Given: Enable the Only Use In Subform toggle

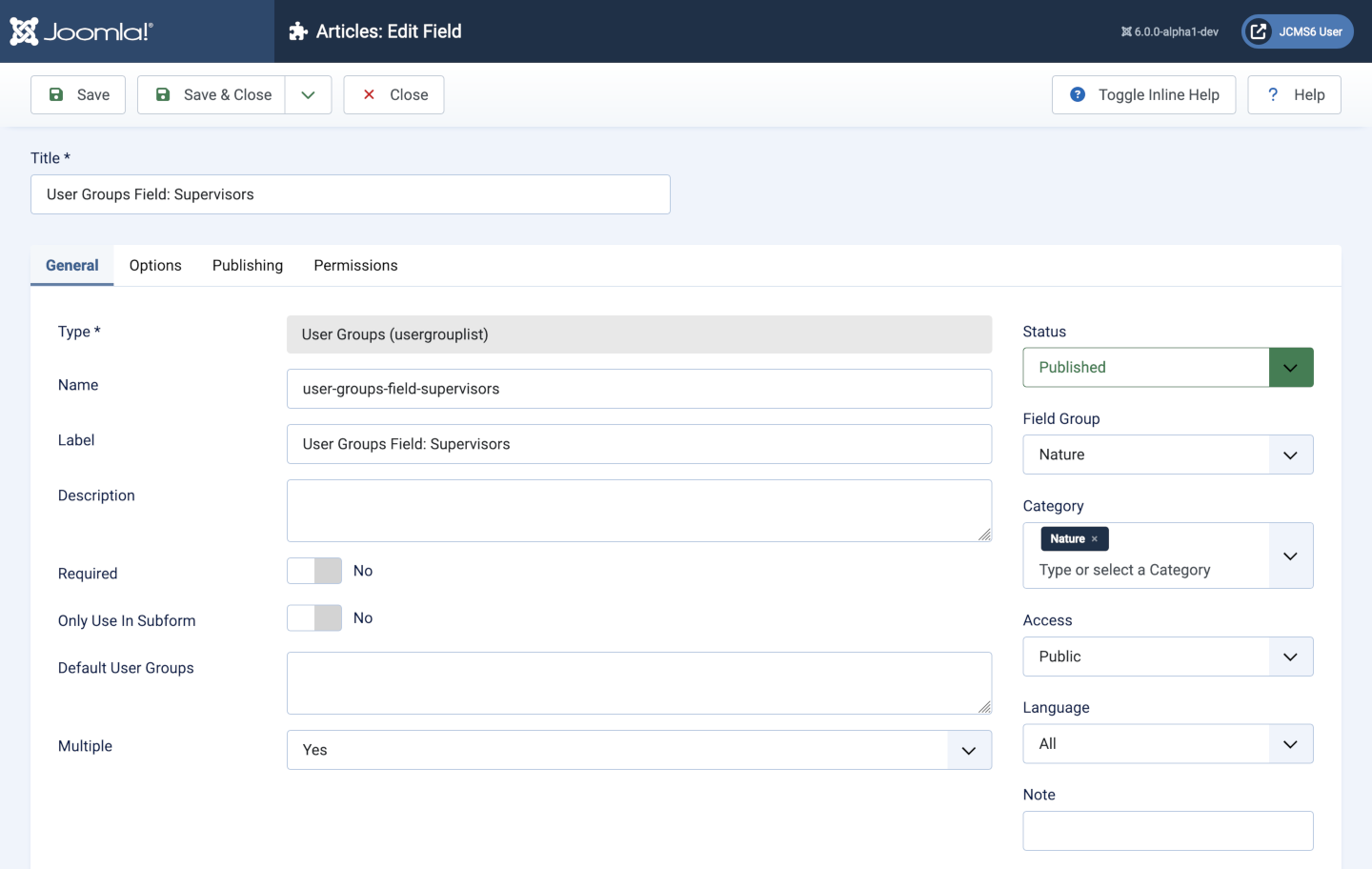Looking at the screenshot, I should coord(313,617).
